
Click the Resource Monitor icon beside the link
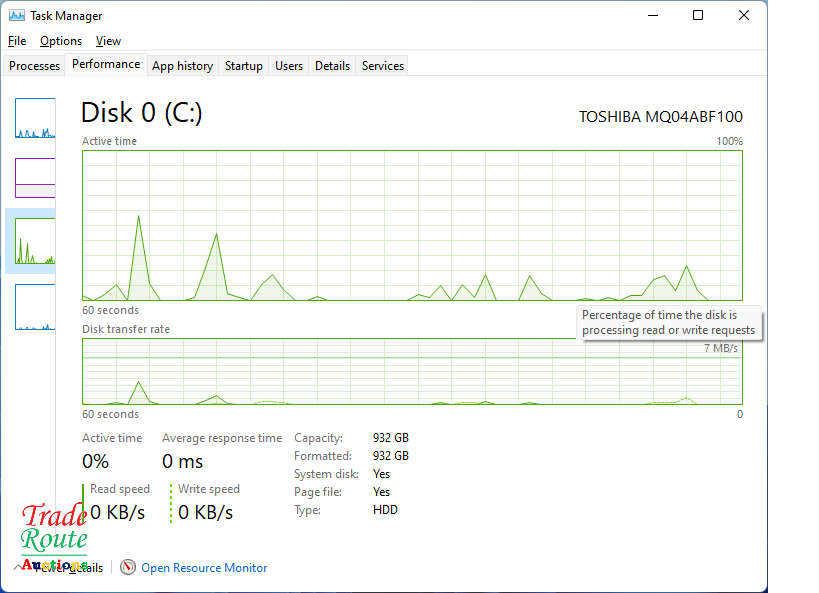click(x=128, y=567)
